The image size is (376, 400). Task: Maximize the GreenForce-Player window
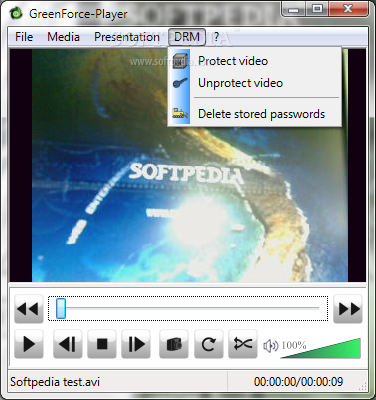317,8
